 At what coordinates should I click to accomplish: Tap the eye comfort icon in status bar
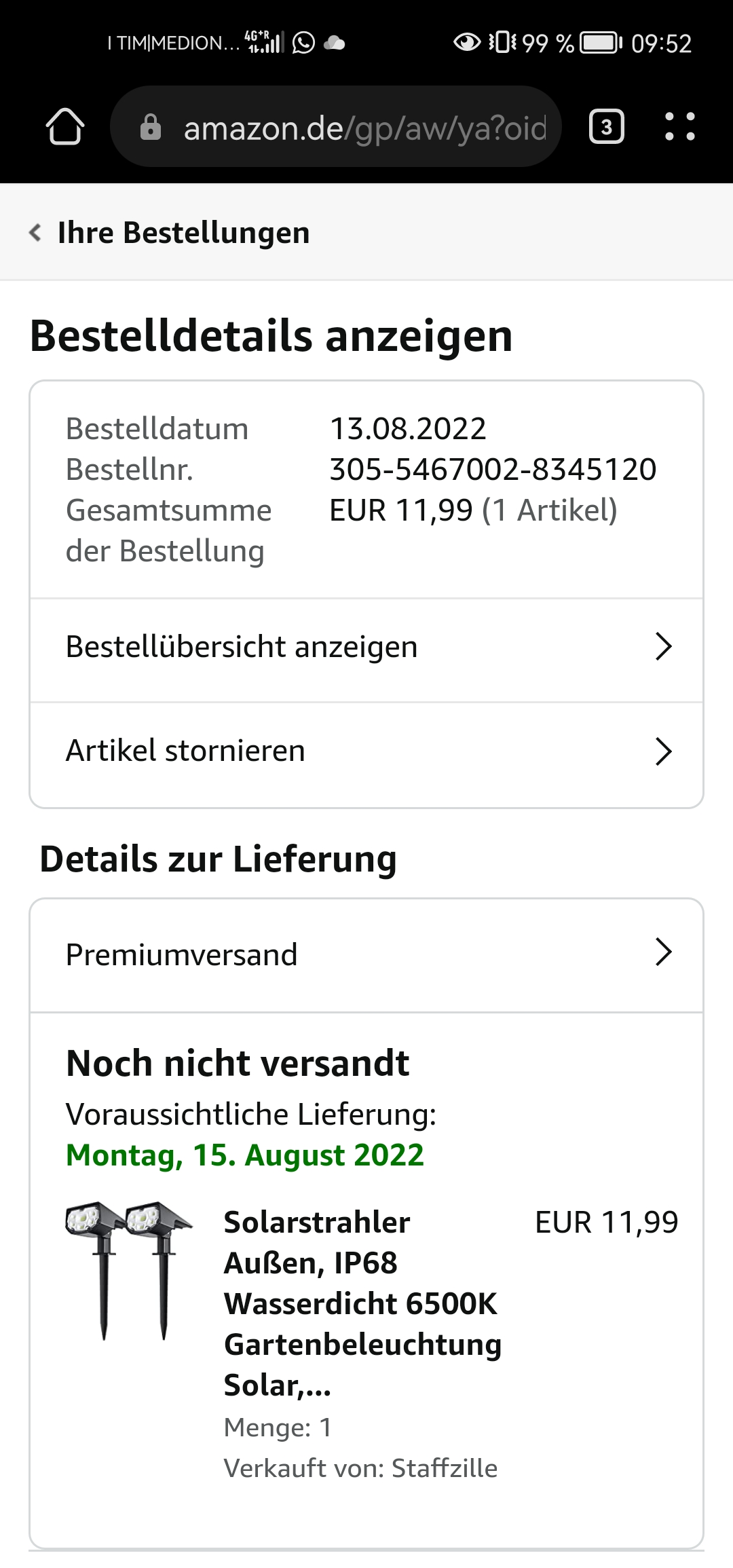point(466,43)
